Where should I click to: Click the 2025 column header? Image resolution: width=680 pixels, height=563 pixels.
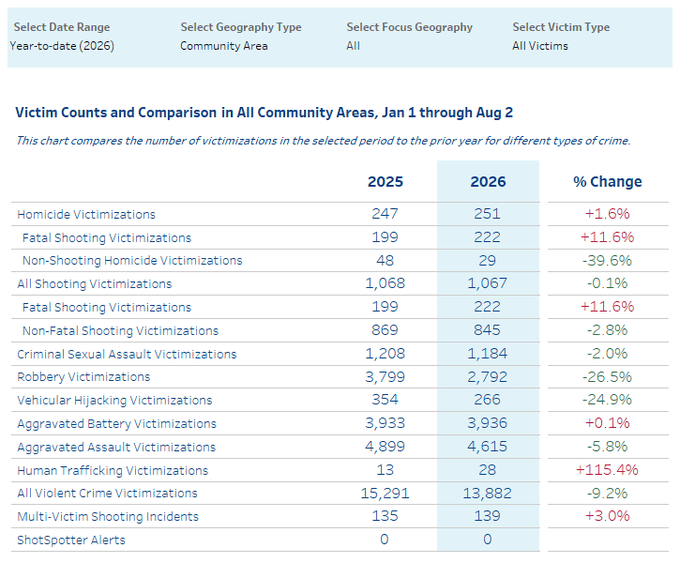click(385, 181)
